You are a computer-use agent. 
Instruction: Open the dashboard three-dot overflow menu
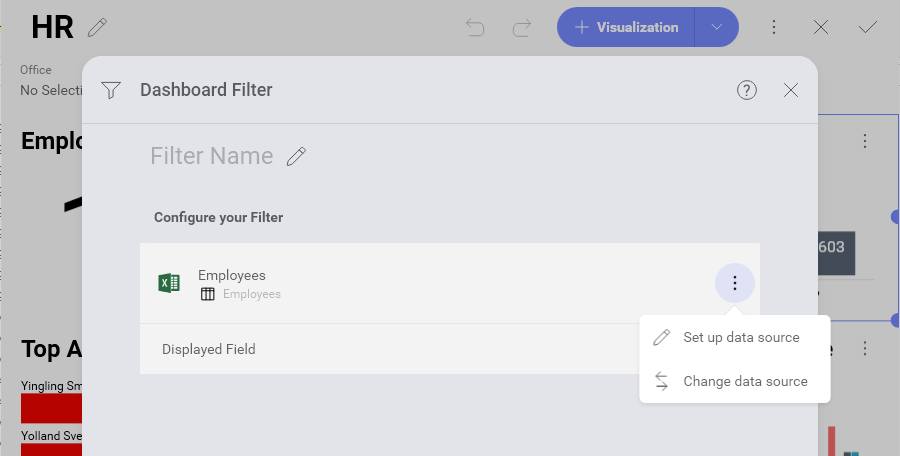774,28
